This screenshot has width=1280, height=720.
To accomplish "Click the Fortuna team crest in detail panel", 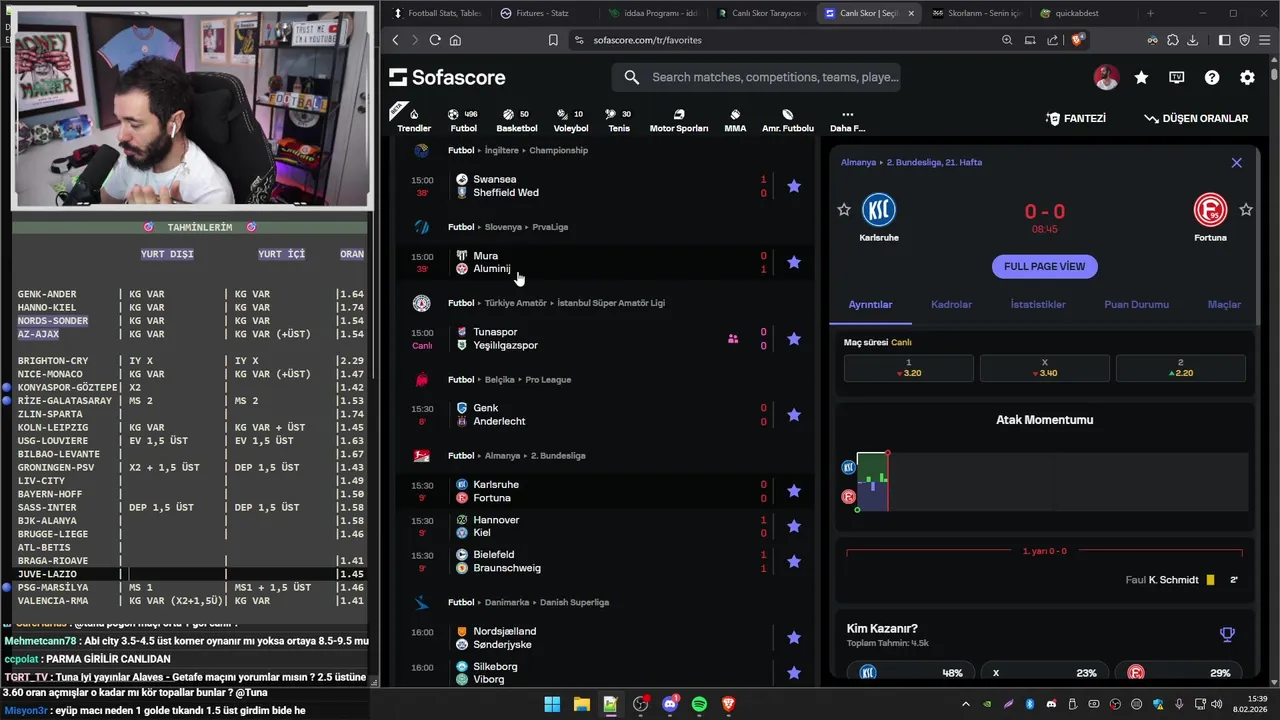I will coord(1210,210).
